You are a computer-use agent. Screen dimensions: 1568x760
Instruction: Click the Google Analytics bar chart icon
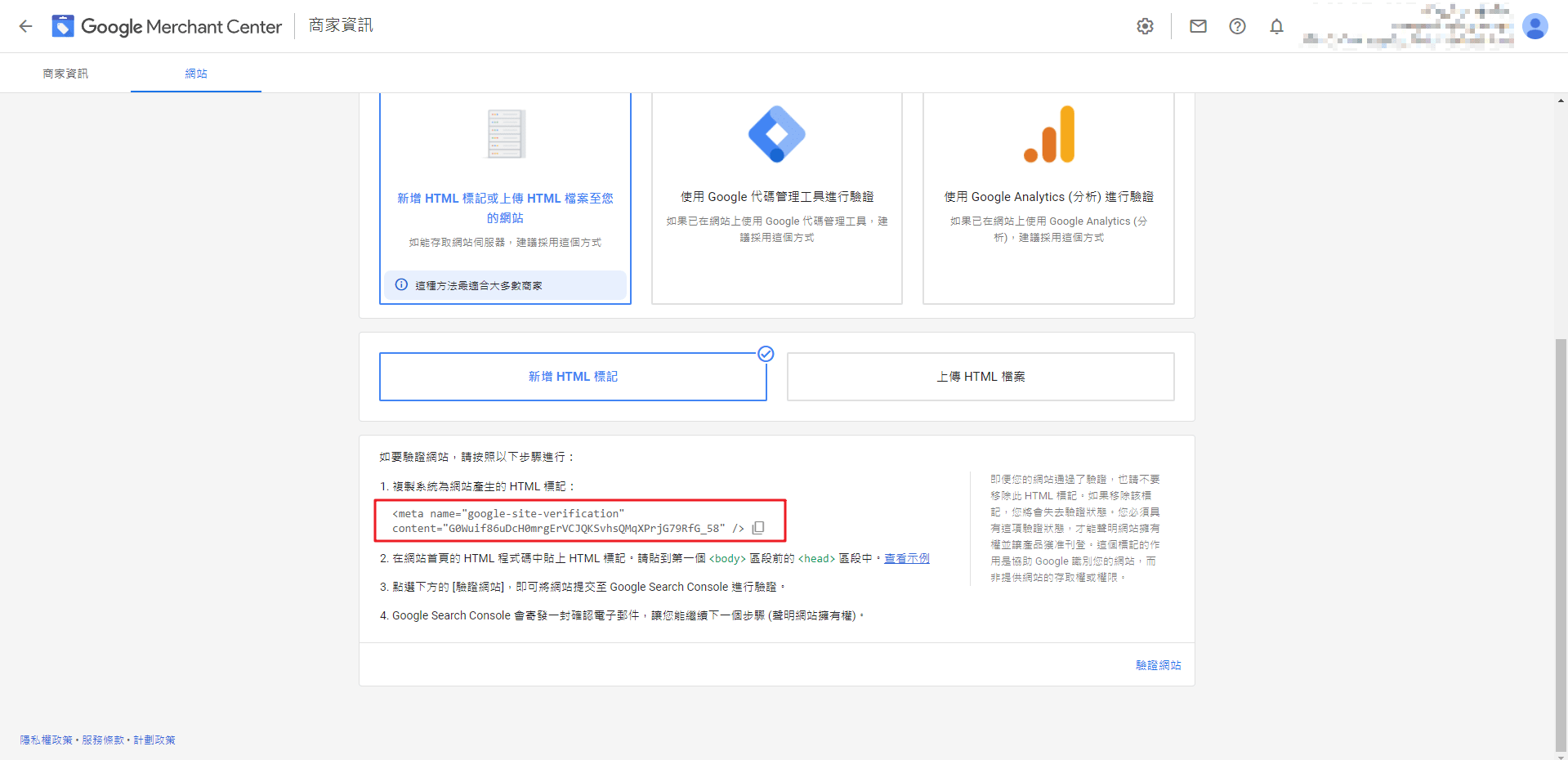click(x=1049, y=134)
